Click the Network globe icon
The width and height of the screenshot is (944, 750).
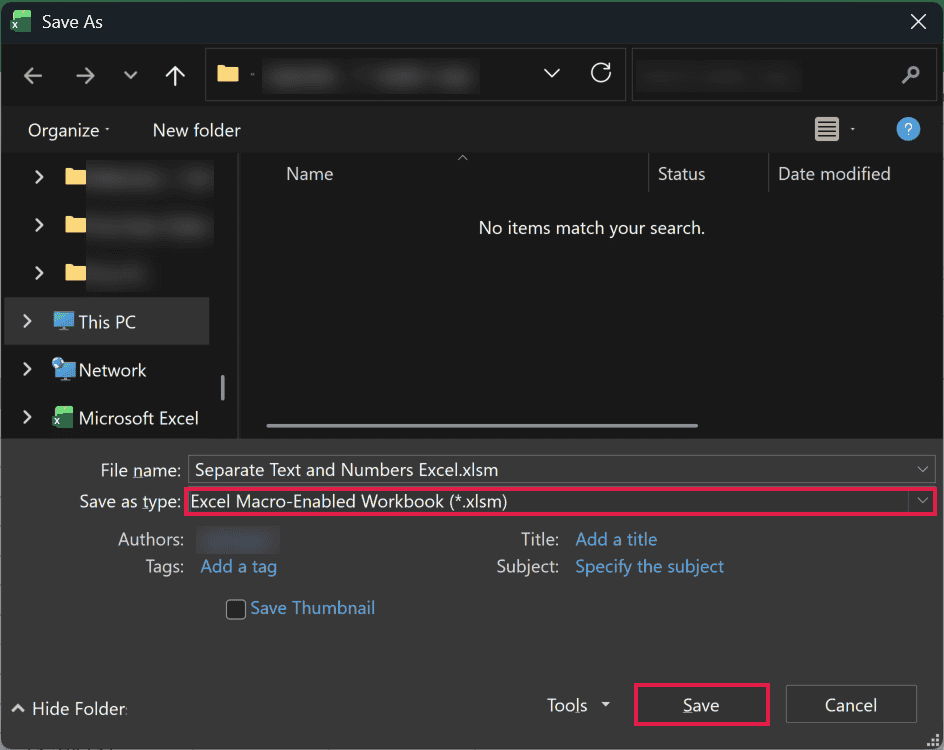(63, 368)
